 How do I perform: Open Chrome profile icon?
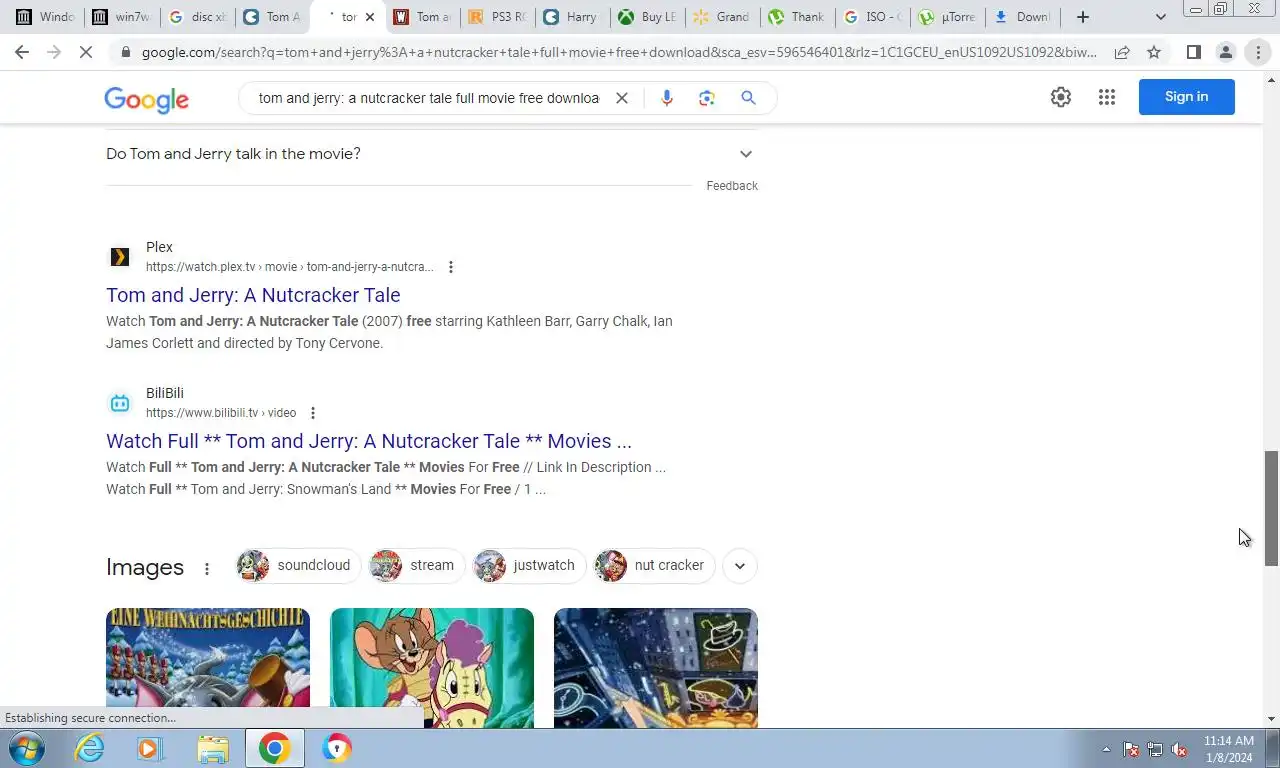[x=1225, y=52]
